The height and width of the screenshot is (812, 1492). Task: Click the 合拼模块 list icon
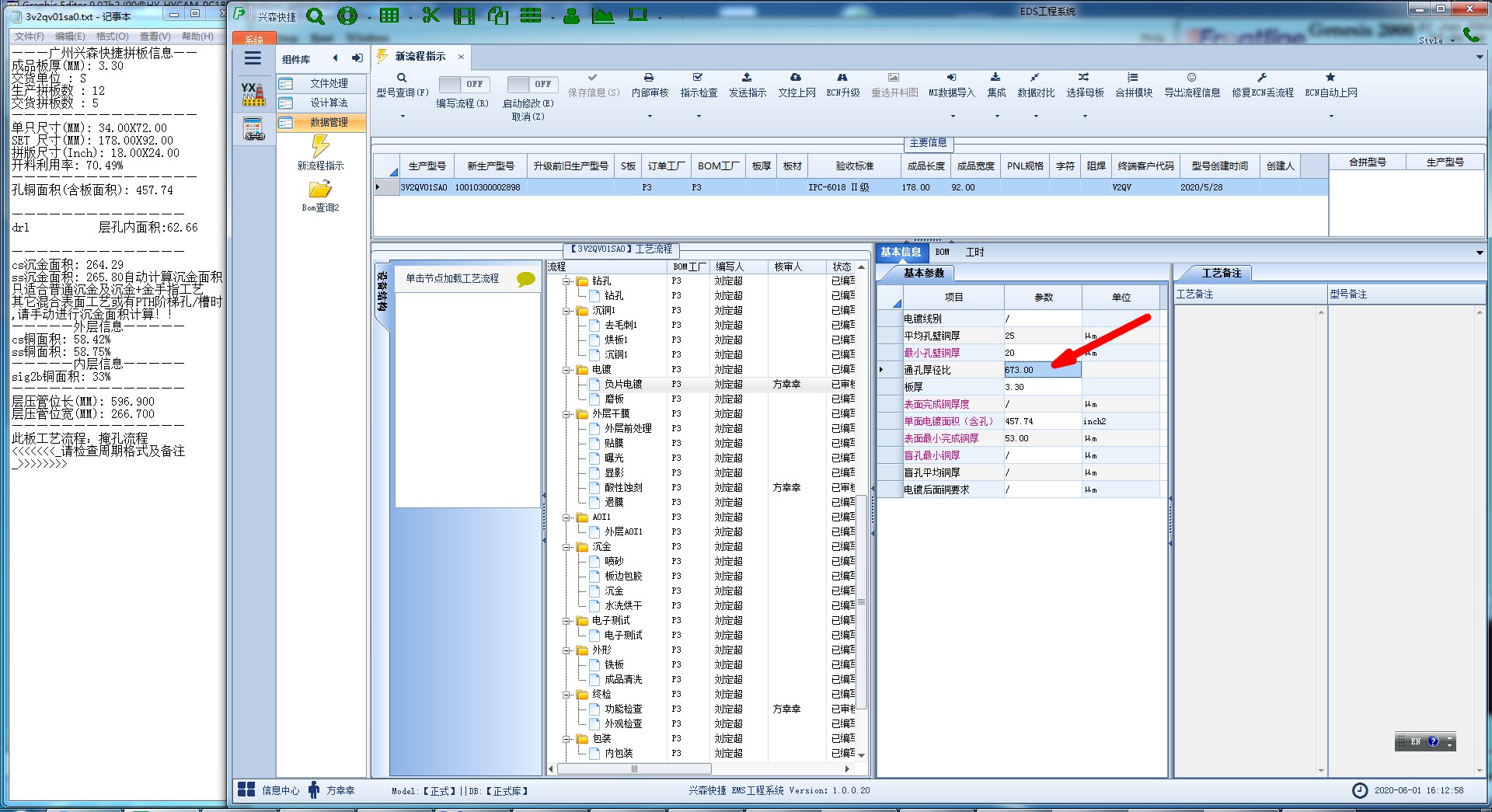click(1133, 78)
